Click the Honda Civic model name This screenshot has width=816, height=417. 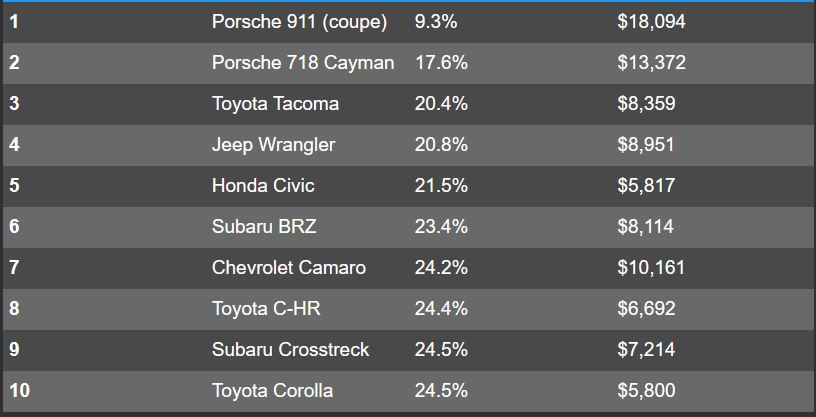tap(263, 185)
